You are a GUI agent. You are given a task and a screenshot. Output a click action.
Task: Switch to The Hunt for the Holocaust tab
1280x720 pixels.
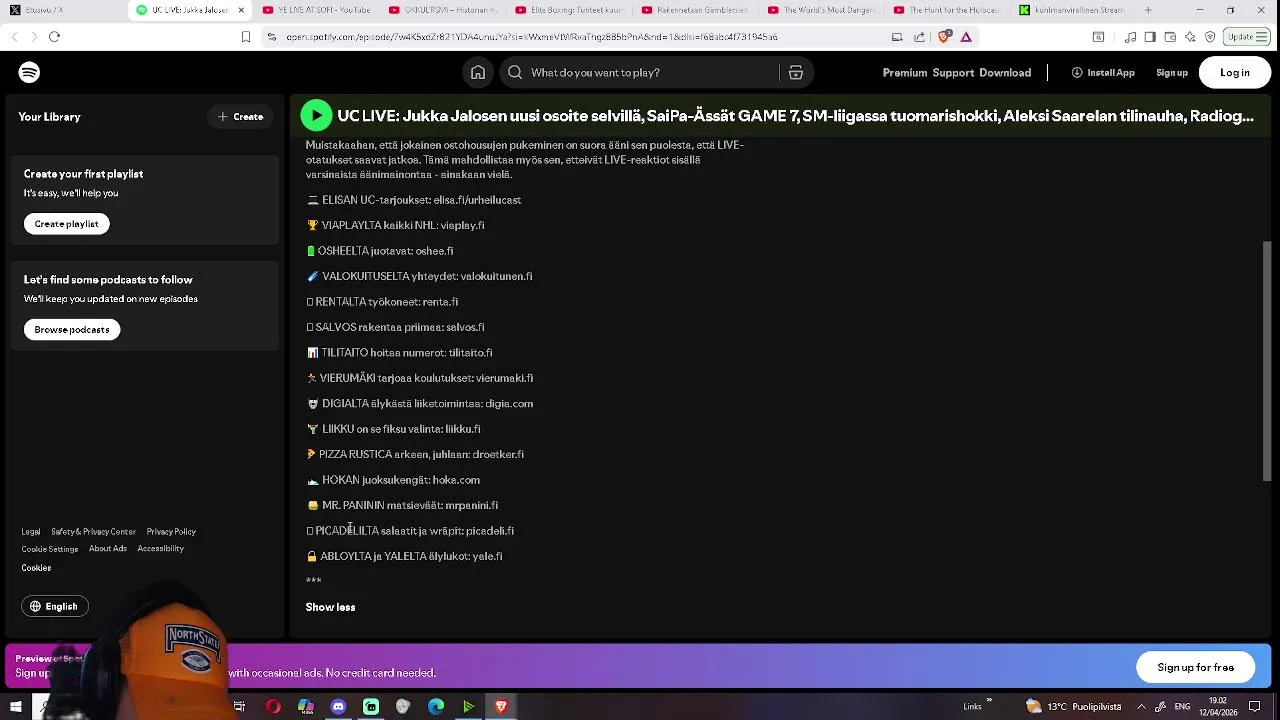946,10
